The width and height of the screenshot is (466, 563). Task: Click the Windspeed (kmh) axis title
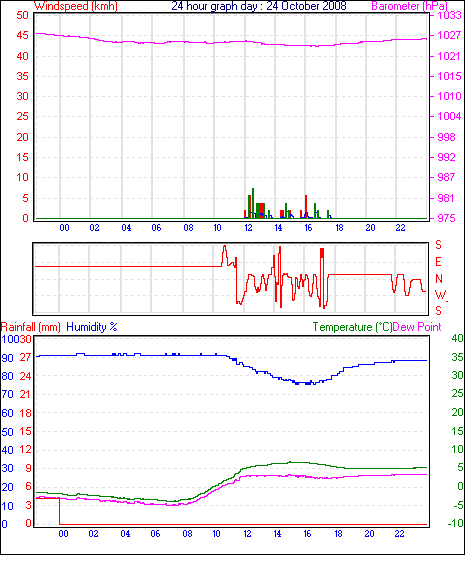point(76,6)
